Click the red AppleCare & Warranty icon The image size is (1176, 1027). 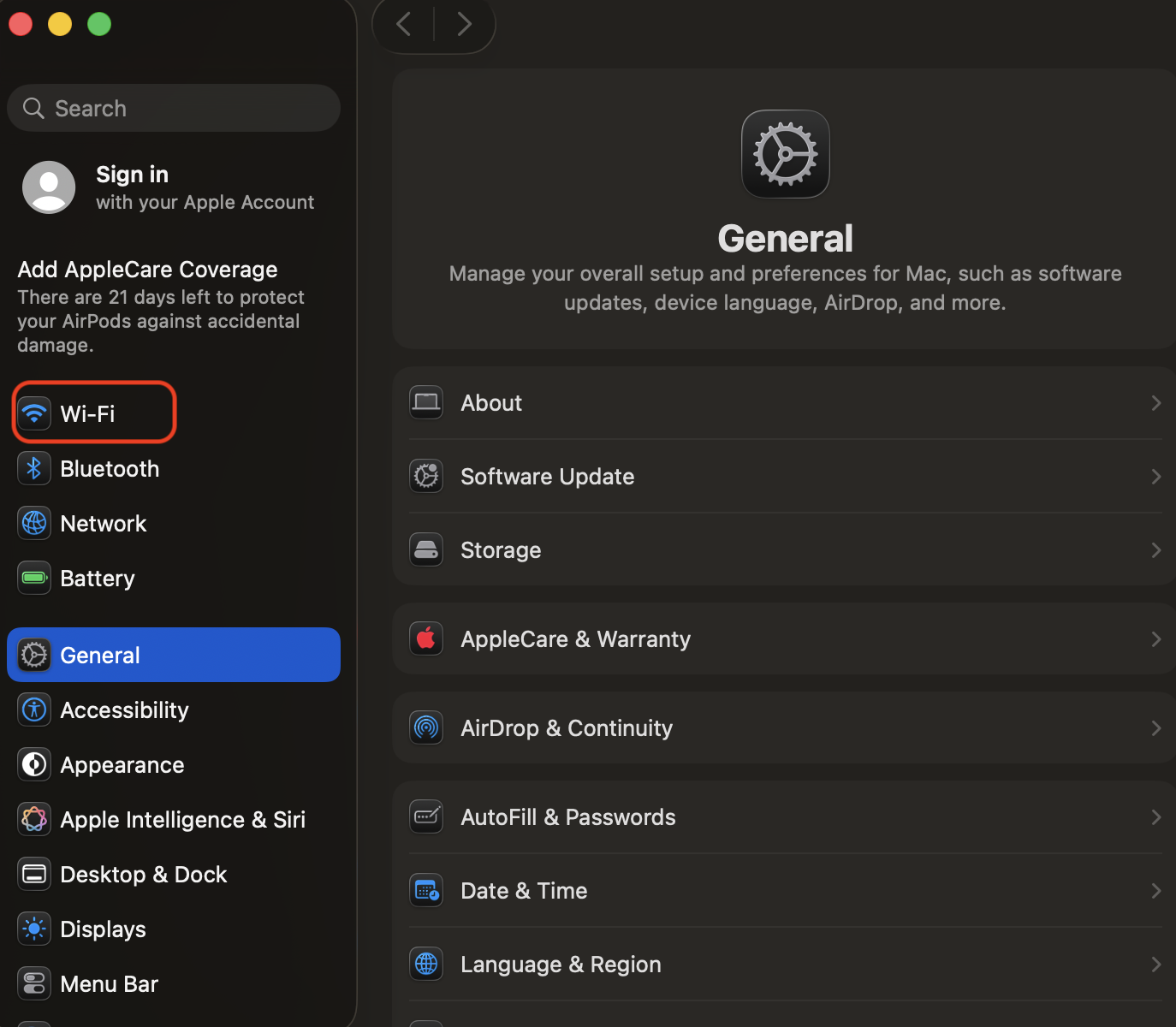426,638
